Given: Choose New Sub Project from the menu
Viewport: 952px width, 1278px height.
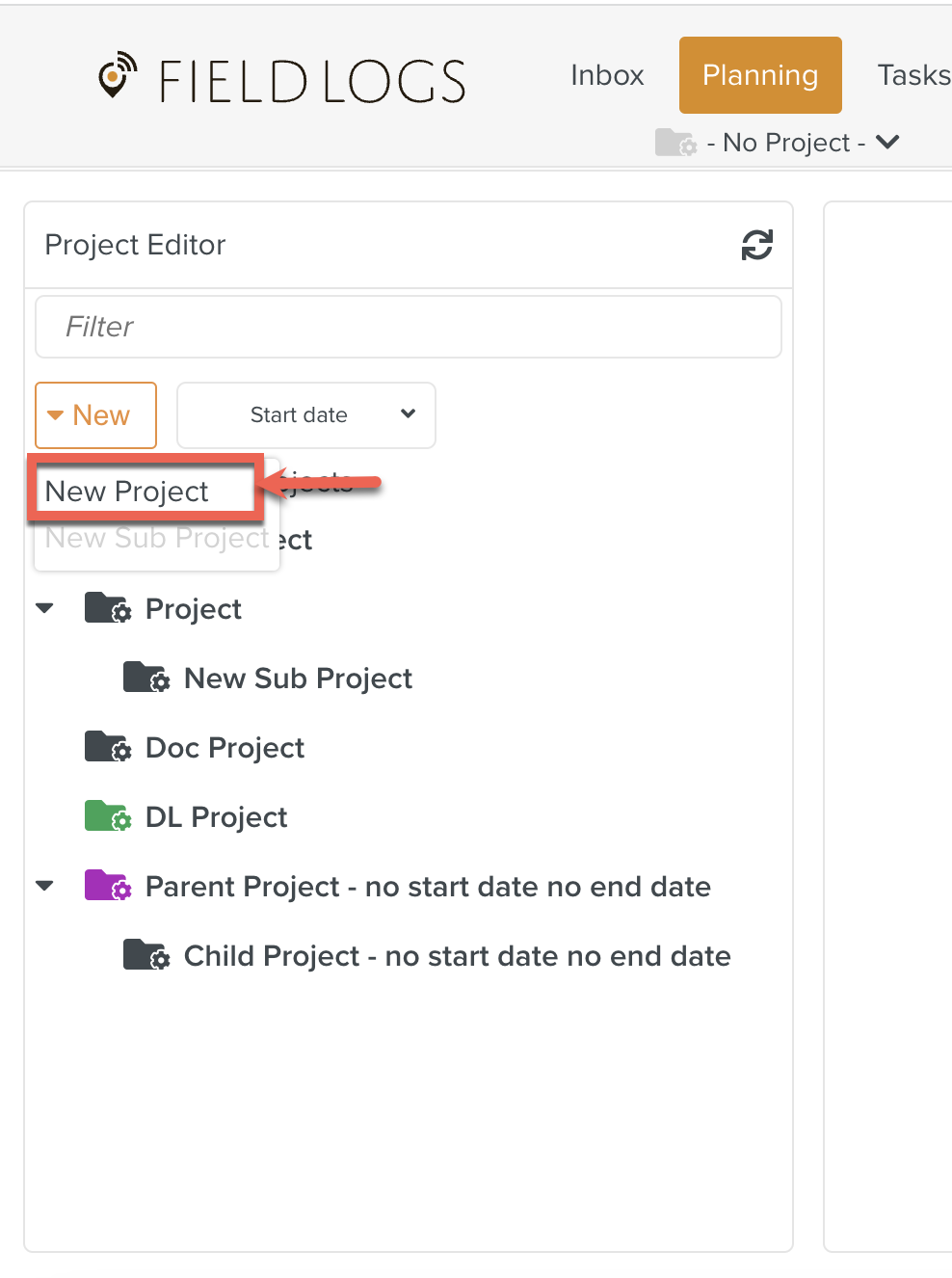Looking at the screenshot, I should tap(156, 538).
